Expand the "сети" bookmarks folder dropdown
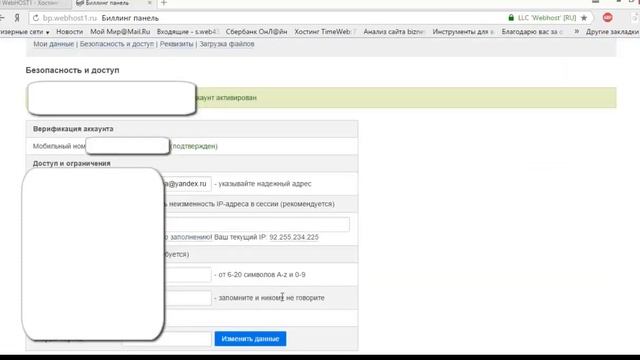The height and width of the screenshot is (360, 640). click(24, 32)
